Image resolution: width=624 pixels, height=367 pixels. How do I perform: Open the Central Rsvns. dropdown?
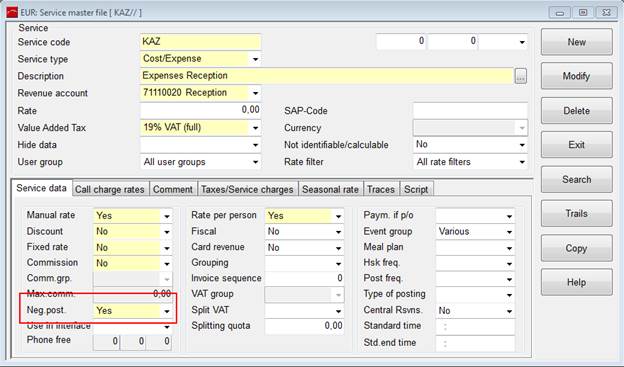(509, 311)
